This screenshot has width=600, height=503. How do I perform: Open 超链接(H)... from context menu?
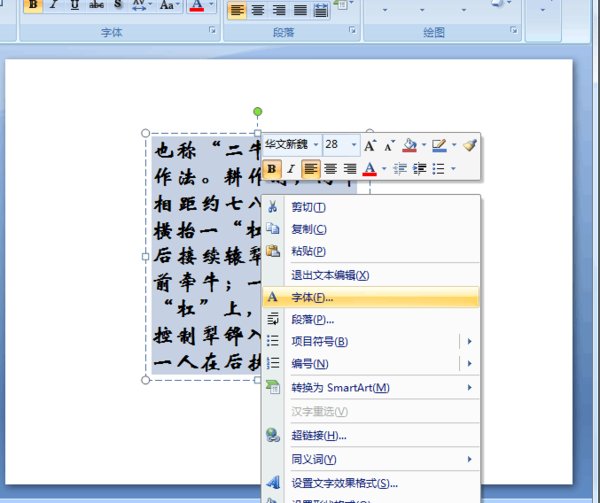(371, 435)
